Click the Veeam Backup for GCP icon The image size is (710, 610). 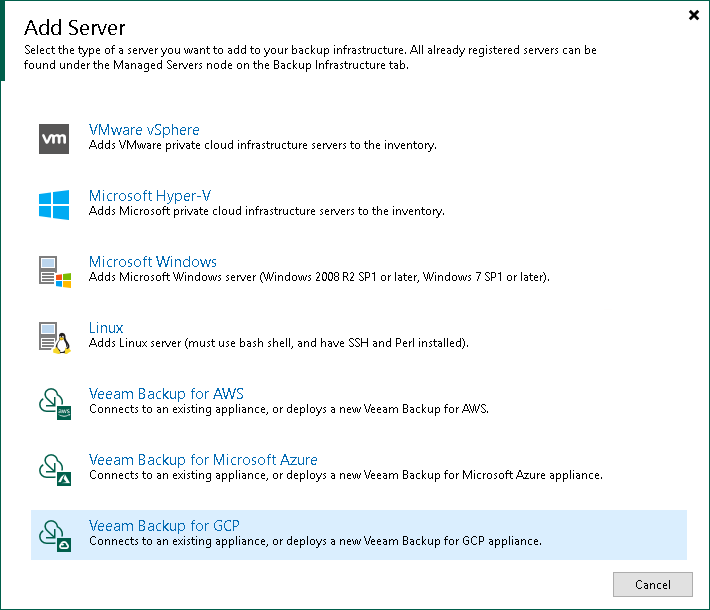click(x=55, y=536)
